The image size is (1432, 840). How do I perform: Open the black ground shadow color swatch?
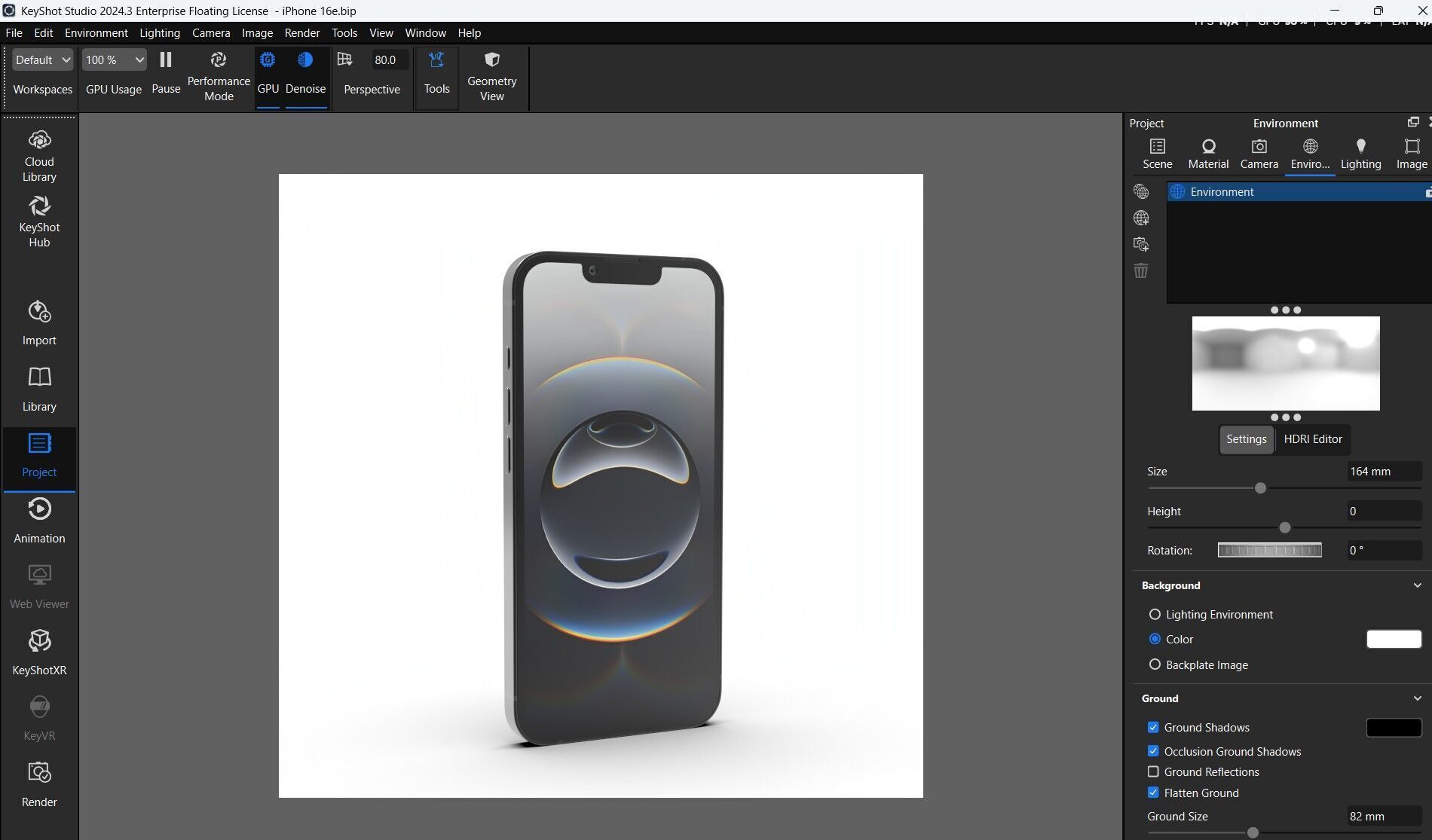coord(1394,728)
